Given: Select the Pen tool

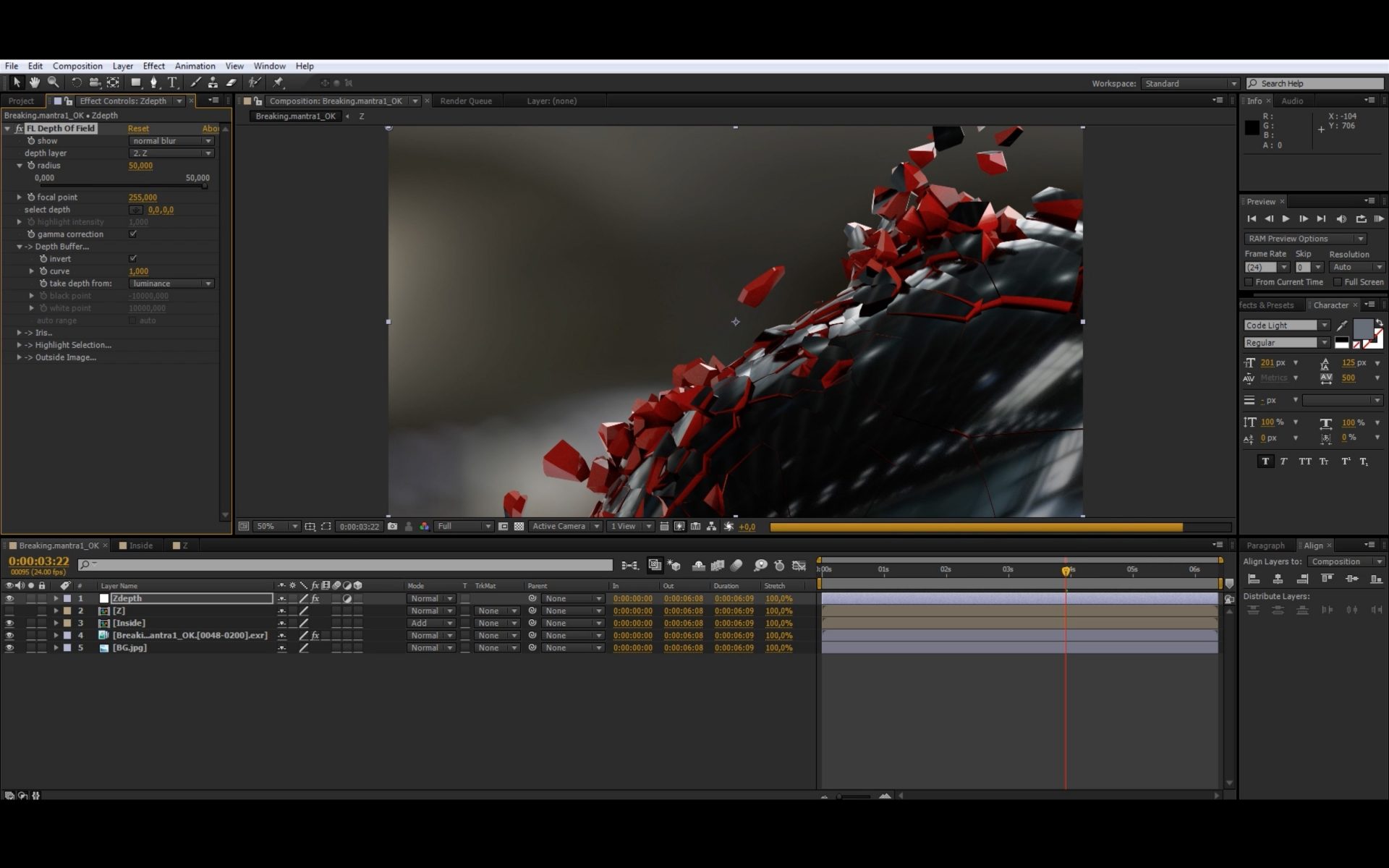Looking at the screenshot, I should pos(153,82).
